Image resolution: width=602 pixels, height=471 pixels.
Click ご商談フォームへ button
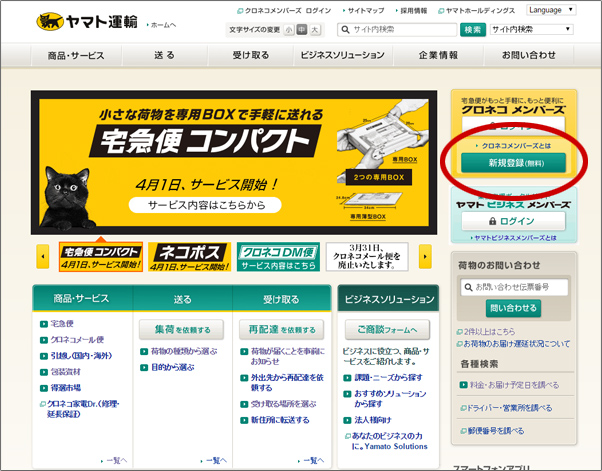[387, 330]
